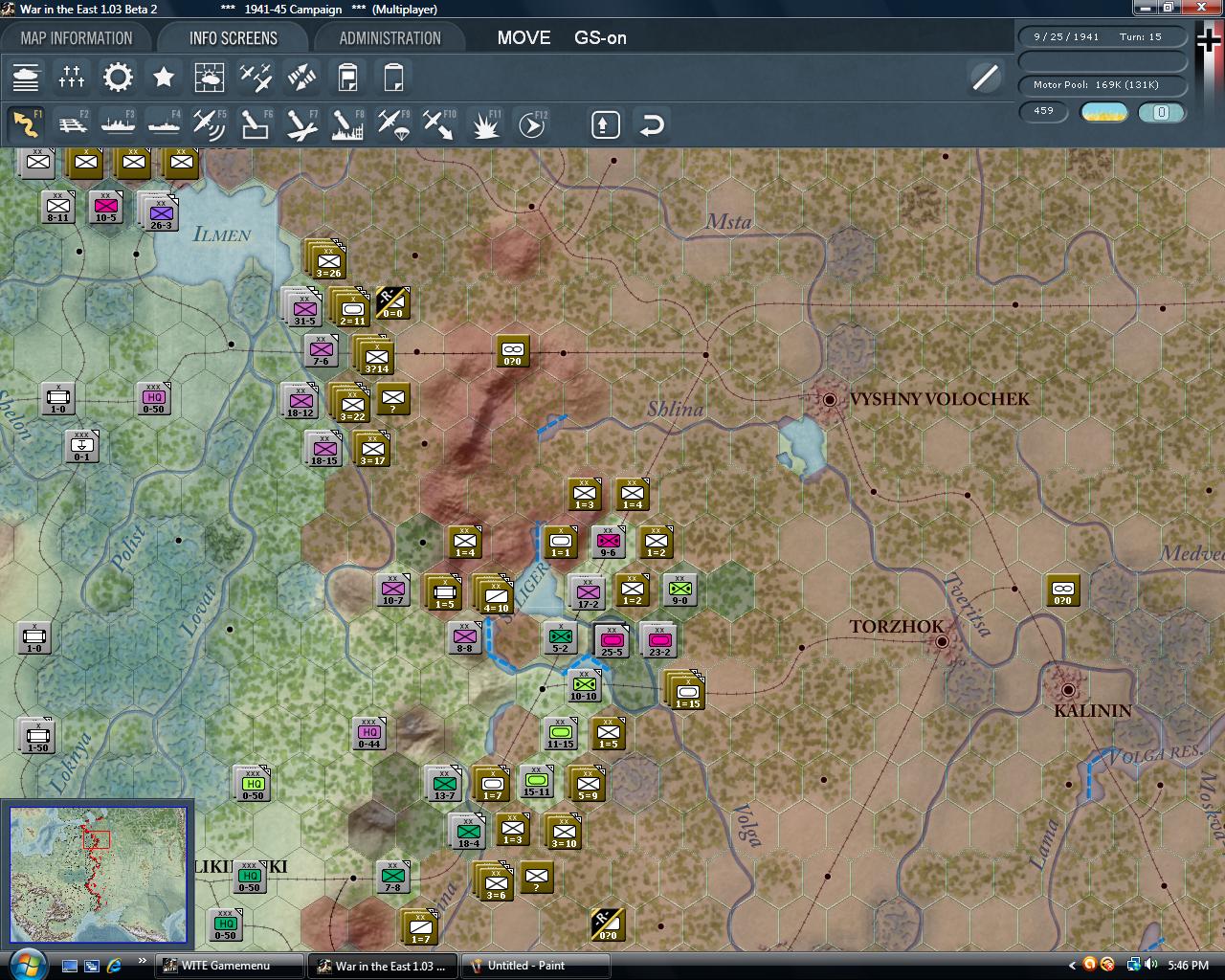Click the Kalinin city marker

pyautogui.click(x=1069, y=690)
